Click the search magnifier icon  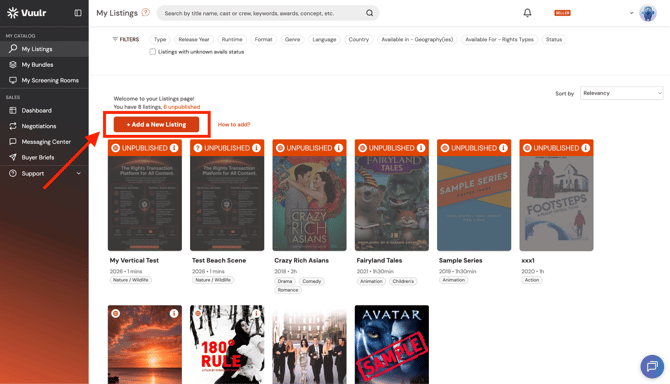click(370, 13)
